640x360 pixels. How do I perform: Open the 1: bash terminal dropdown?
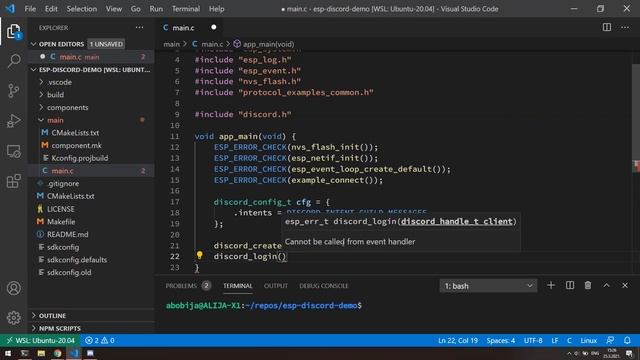tap(488, 286)
